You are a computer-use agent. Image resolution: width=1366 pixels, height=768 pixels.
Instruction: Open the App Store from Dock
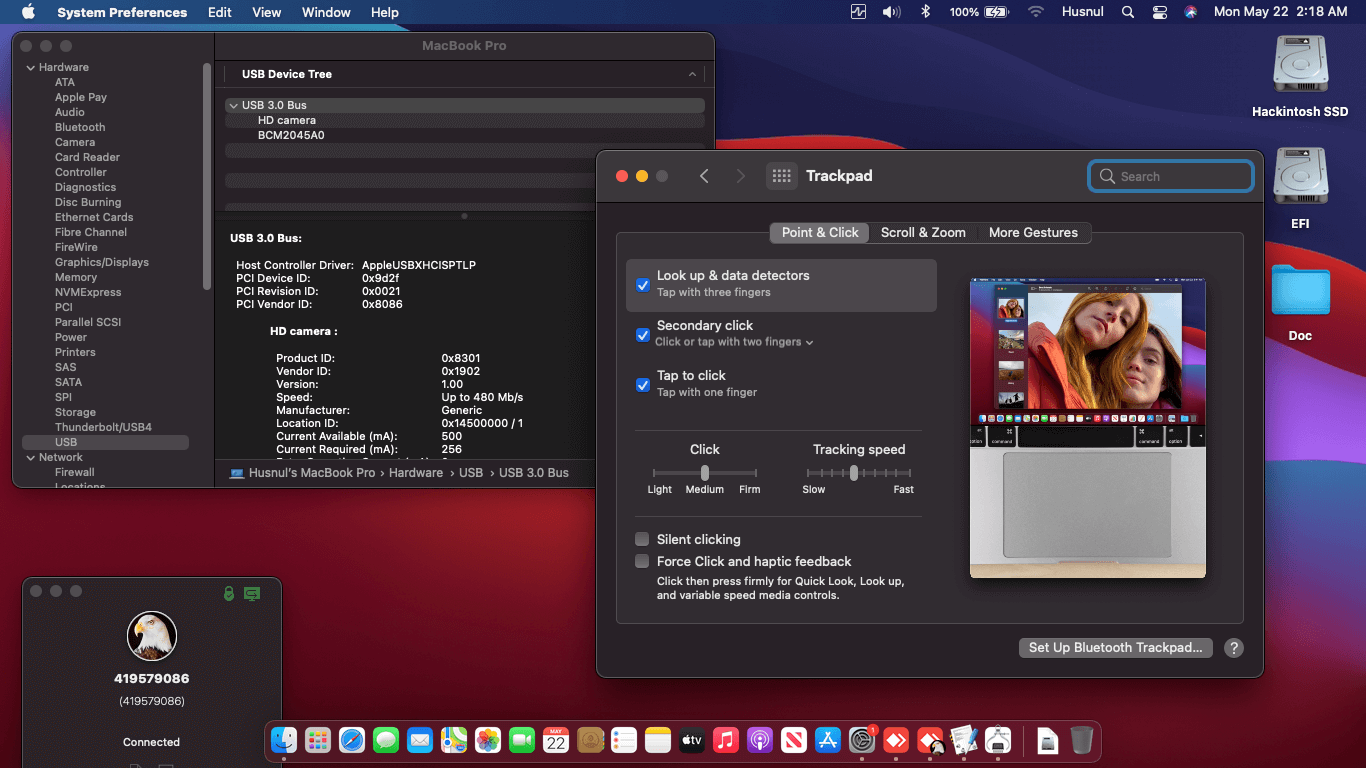click(828, 740)
